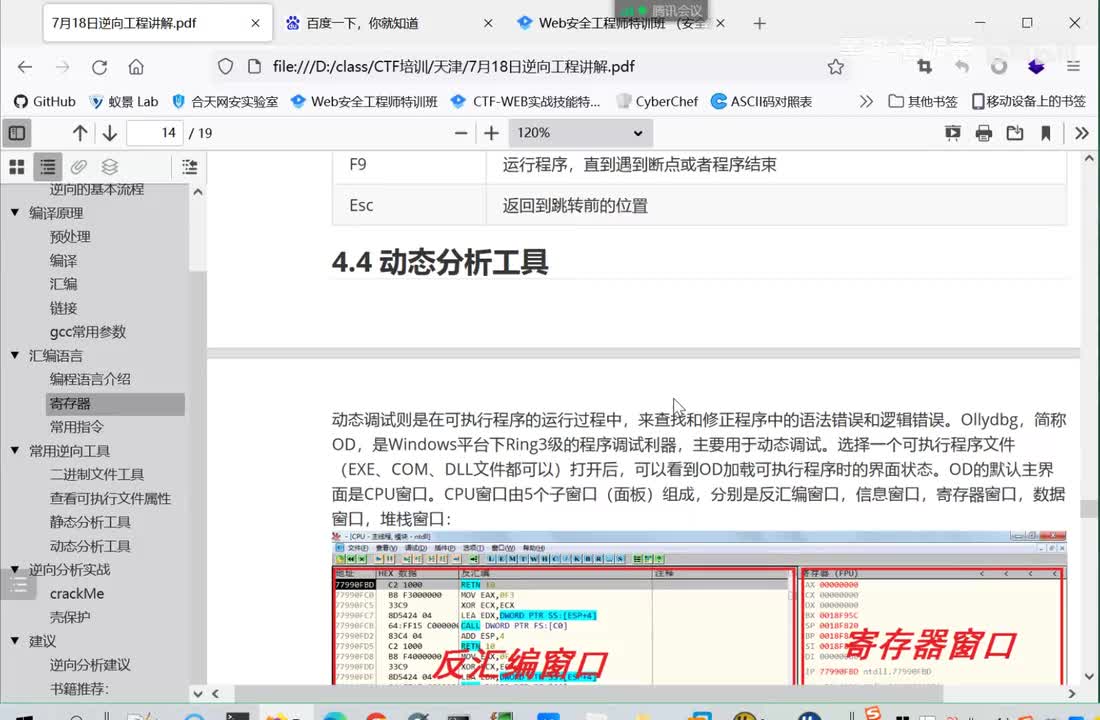The height and width of the screenshot is (720, 1100).
Task: Close the 百度一下 tab
Action: [x=488, y=23]
